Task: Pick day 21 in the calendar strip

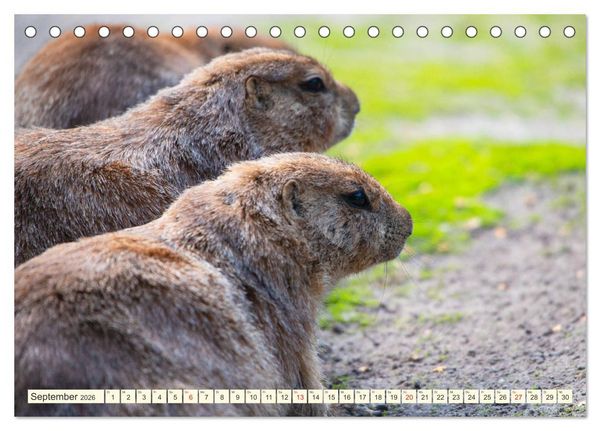Action: tap(425, 397)
